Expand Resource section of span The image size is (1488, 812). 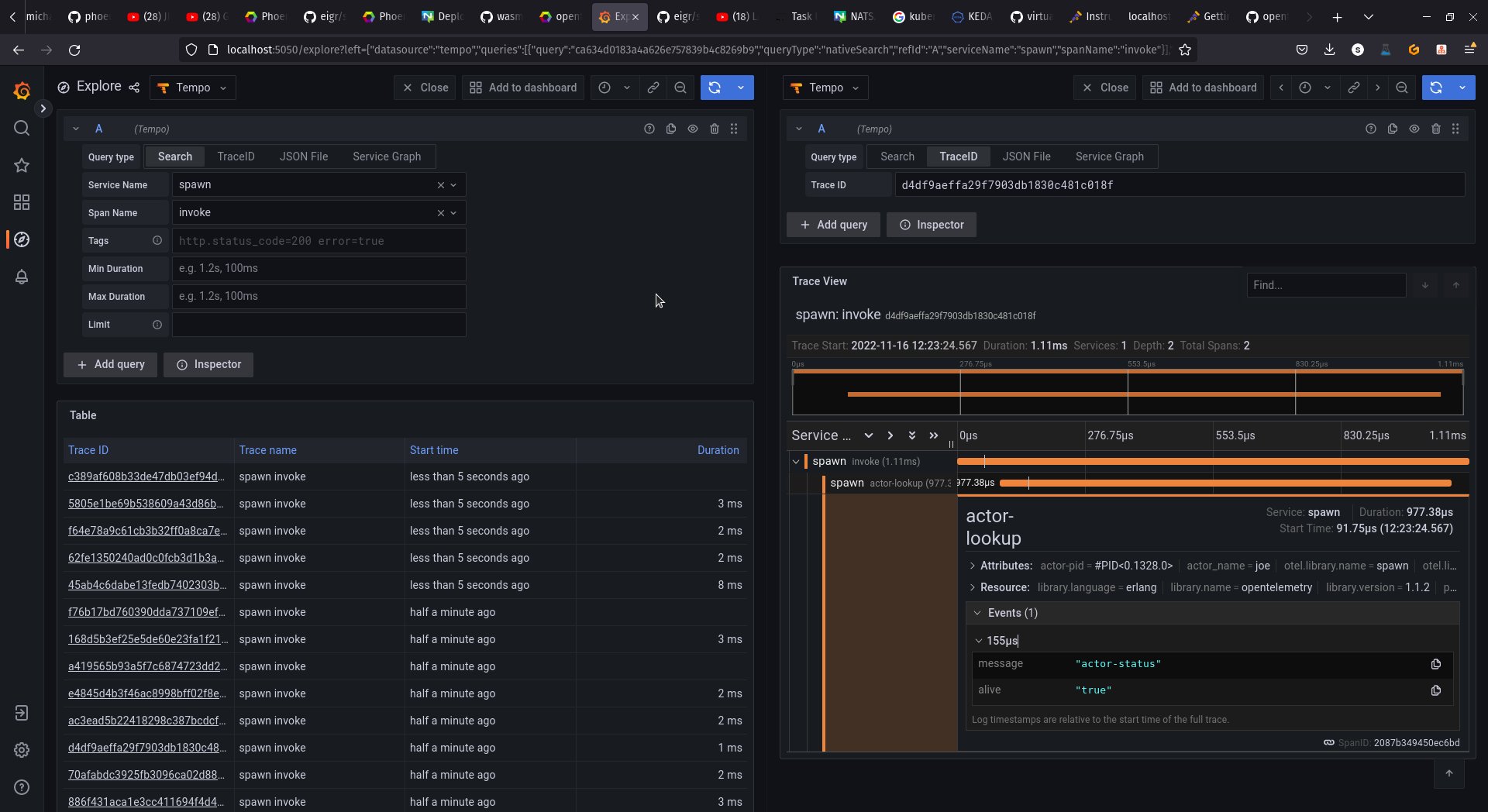(973, 587)
